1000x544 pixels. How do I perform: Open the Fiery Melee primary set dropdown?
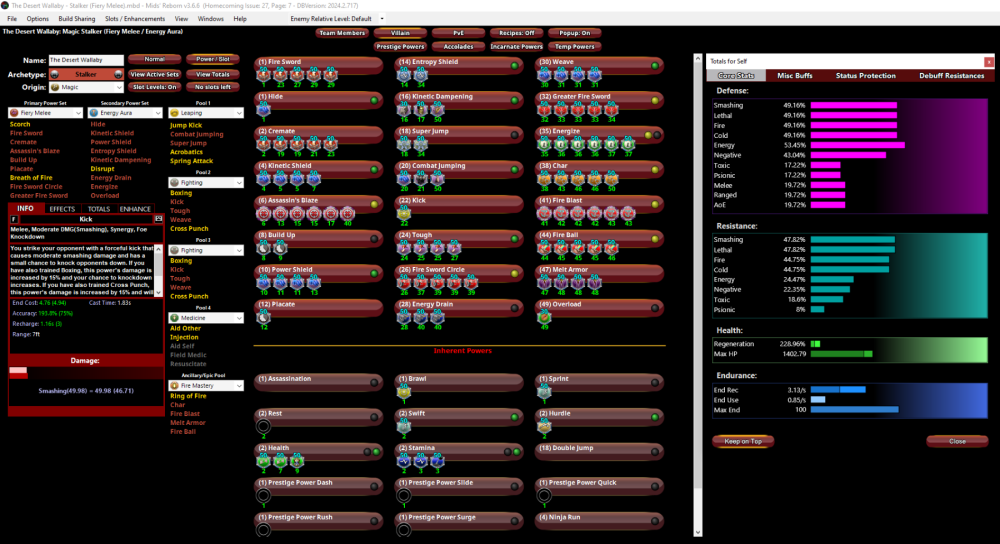coord(45,113)
